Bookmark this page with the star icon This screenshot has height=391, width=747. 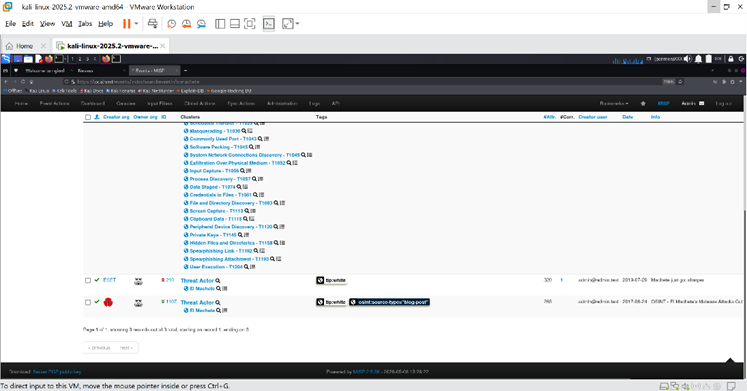680,81
